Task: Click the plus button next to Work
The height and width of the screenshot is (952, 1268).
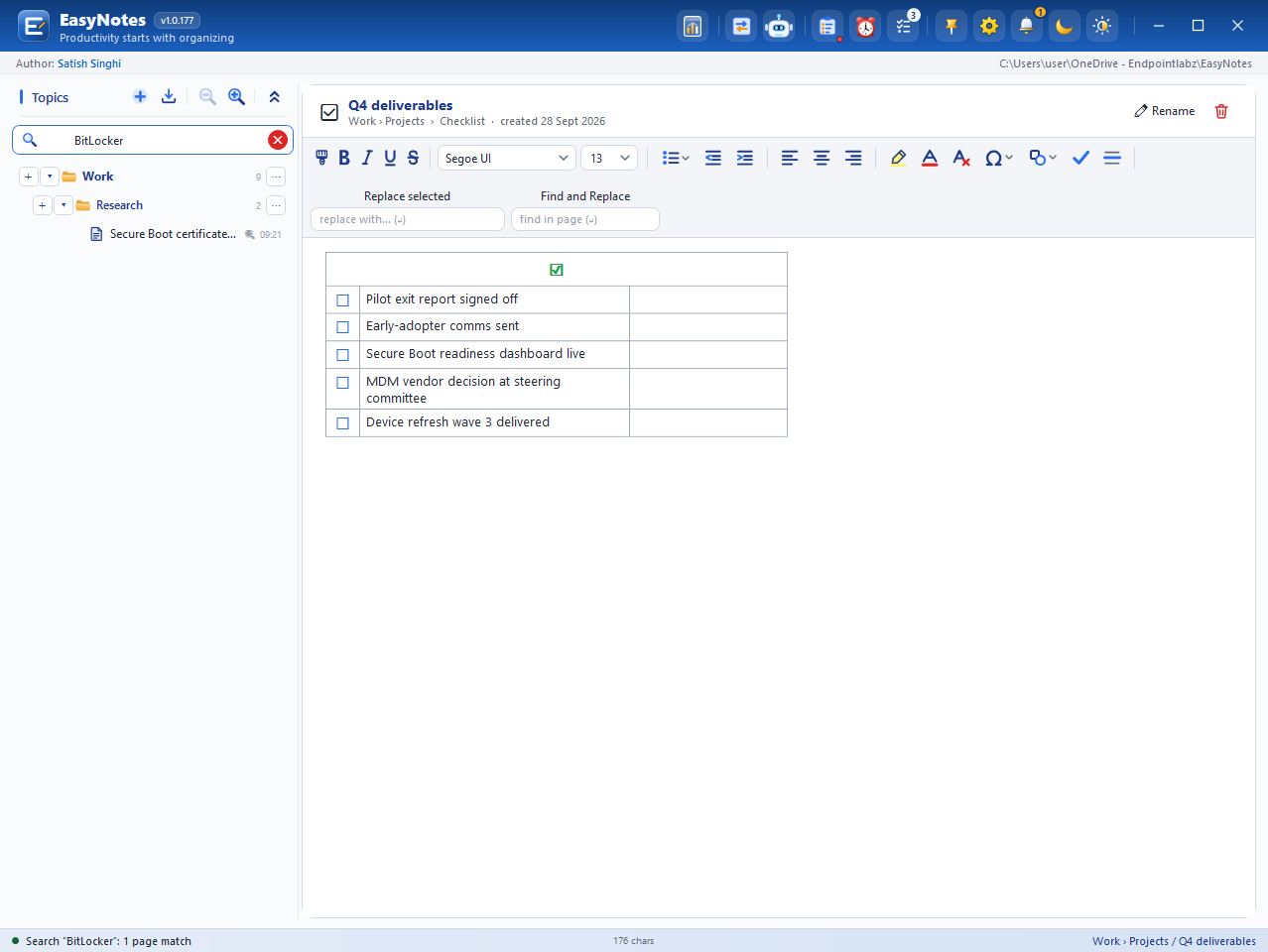Action: tap(29, 177)
